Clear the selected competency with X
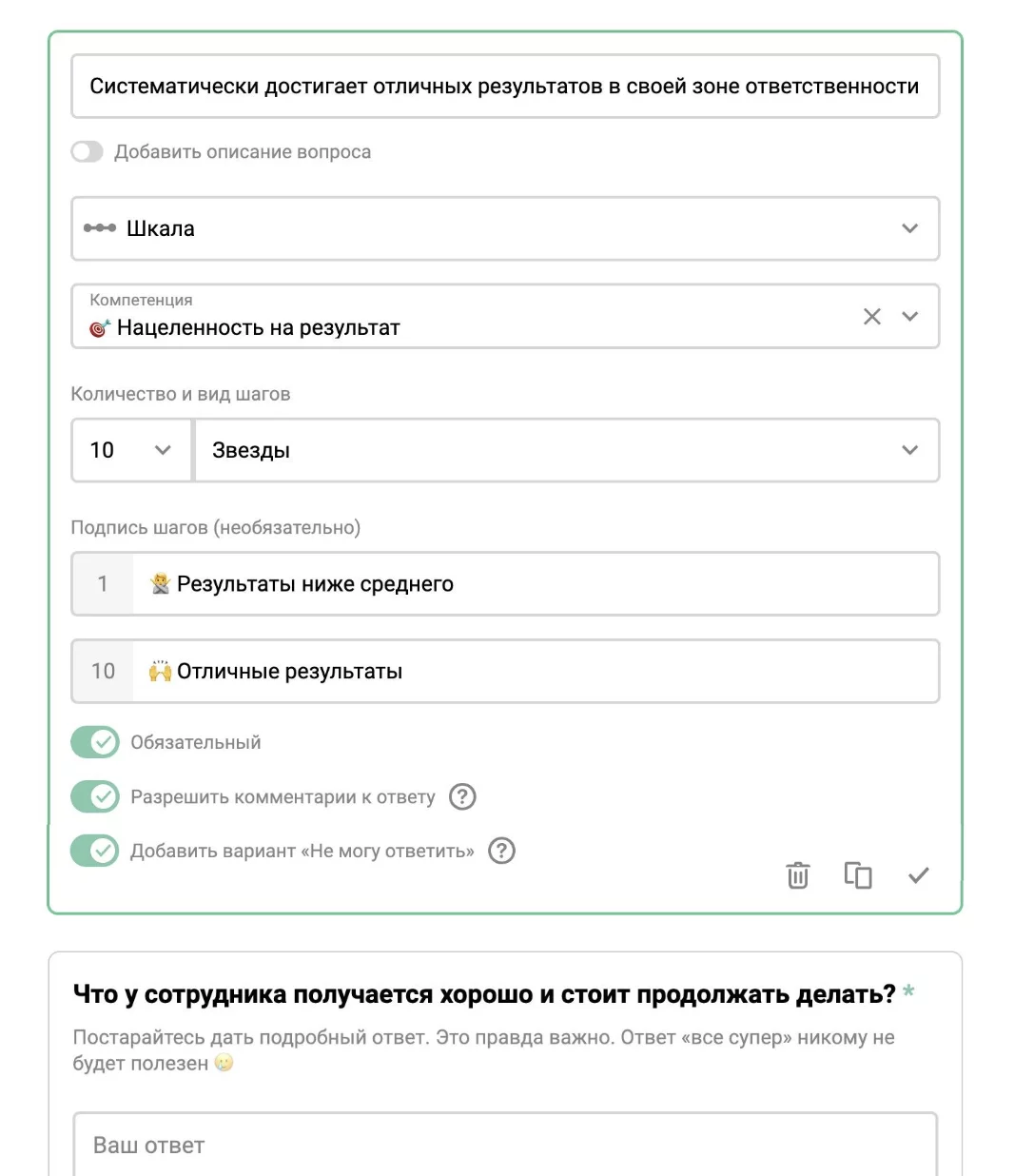This screenshot has height=1176, width=1014. click(871, 317)
